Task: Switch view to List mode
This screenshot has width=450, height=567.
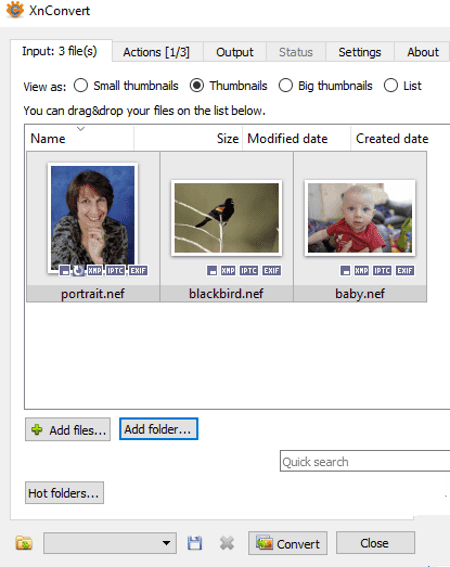Action: pyautogui.click(x=391, y=86)
